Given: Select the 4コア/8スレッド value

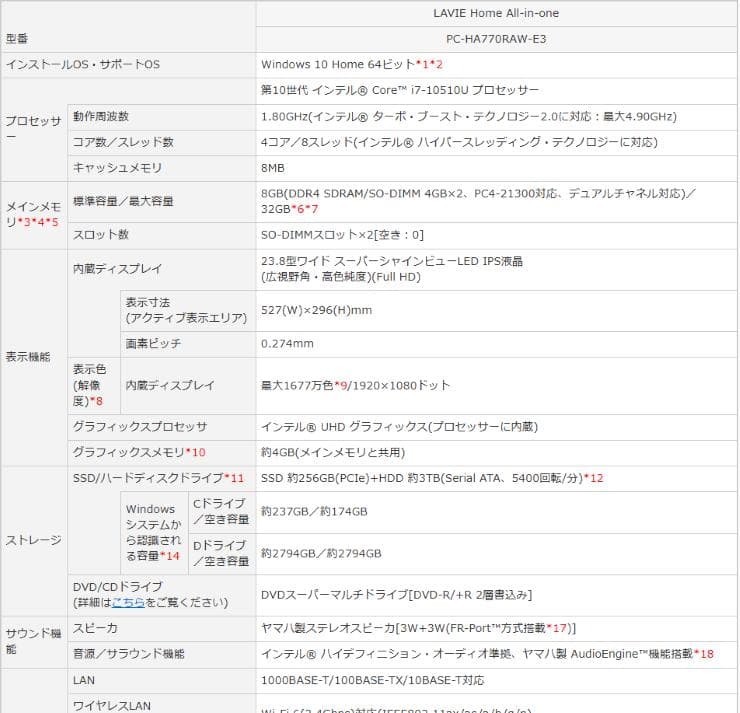Looking at the screenshot, I should 459,142.
